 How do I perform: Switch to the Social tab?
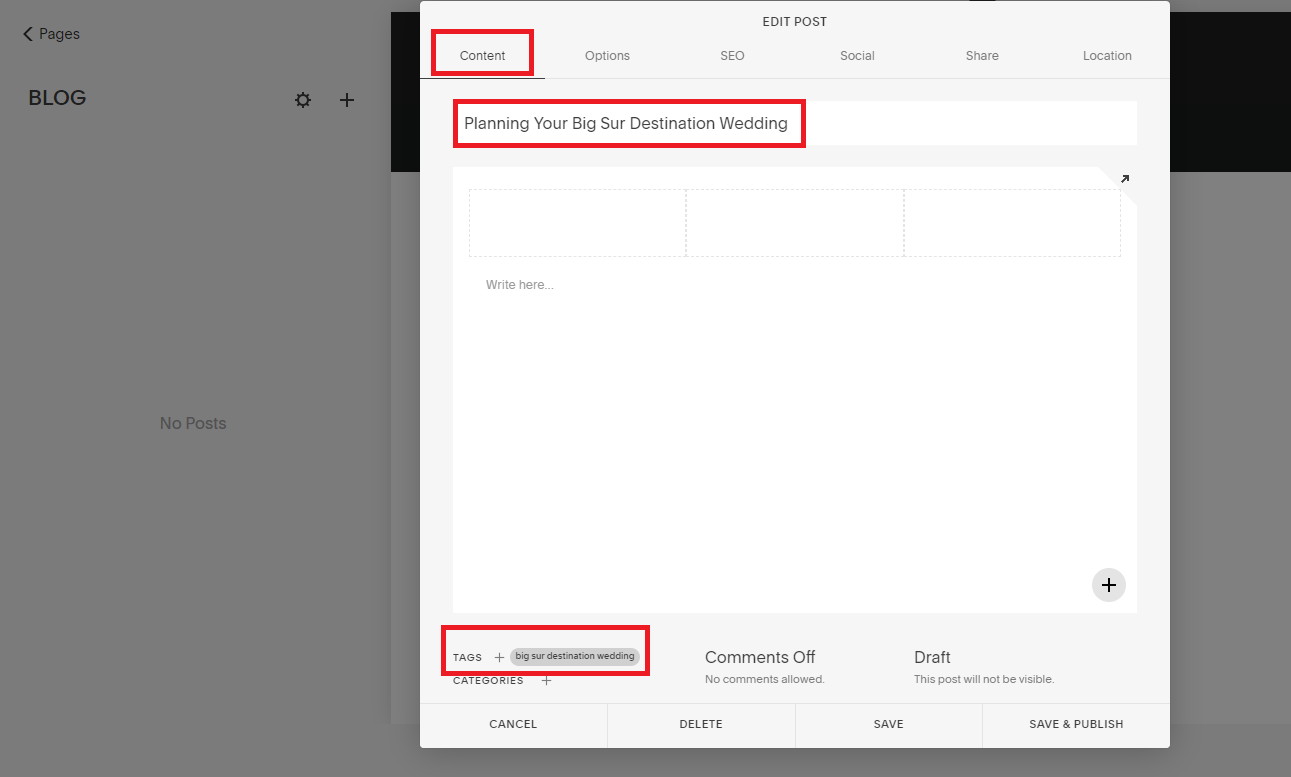coord(857,56)
